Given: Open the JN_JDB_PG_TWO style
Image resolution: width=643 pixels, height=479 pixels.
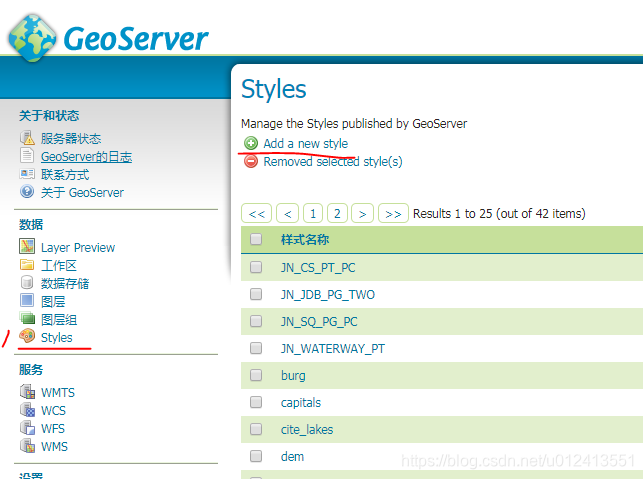Looking at the screenshot, I should coord(328,294).
